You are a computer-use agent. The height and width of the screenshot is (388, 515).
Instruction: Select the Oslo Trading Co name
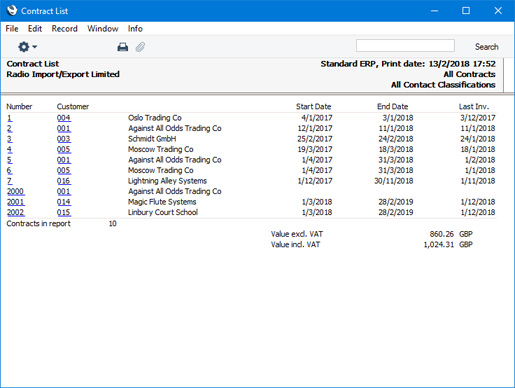(x=155, y=118)
